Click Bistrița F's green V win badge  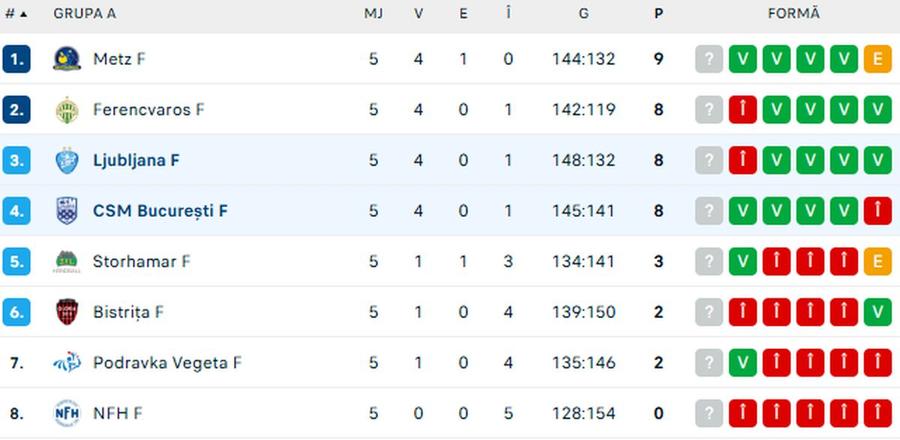point(878,312)
